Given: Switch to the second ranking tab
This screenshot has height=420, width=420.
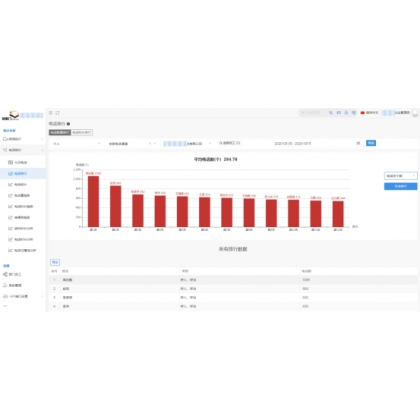Looking at the screenshot, I should click(x=82, y=132).
